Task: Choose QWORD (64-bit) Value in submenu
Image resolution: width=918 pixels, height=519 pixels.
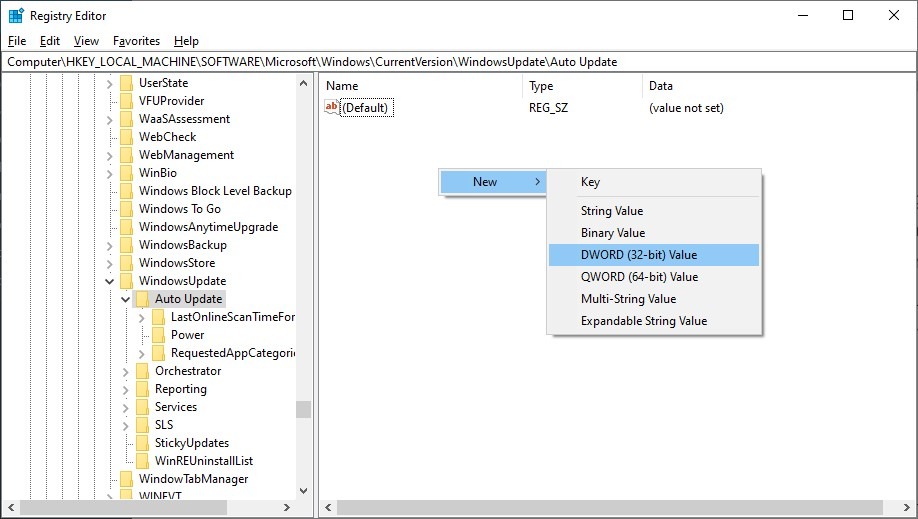Action: tap(654, 276)
